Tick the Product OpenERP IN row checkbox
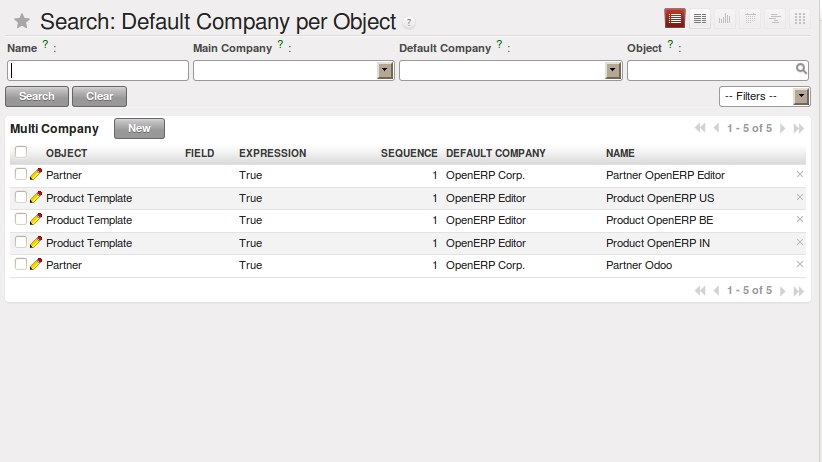The width and height of the screenshot is (822, 462). click(x=21, y=243)
